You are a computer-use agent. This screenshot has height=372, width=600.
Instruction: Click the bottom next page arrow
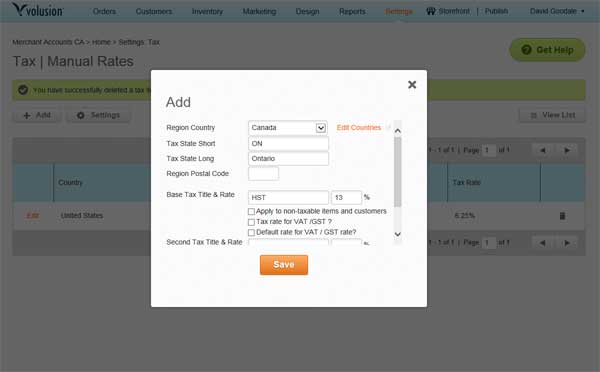click(x=567, y=243)
